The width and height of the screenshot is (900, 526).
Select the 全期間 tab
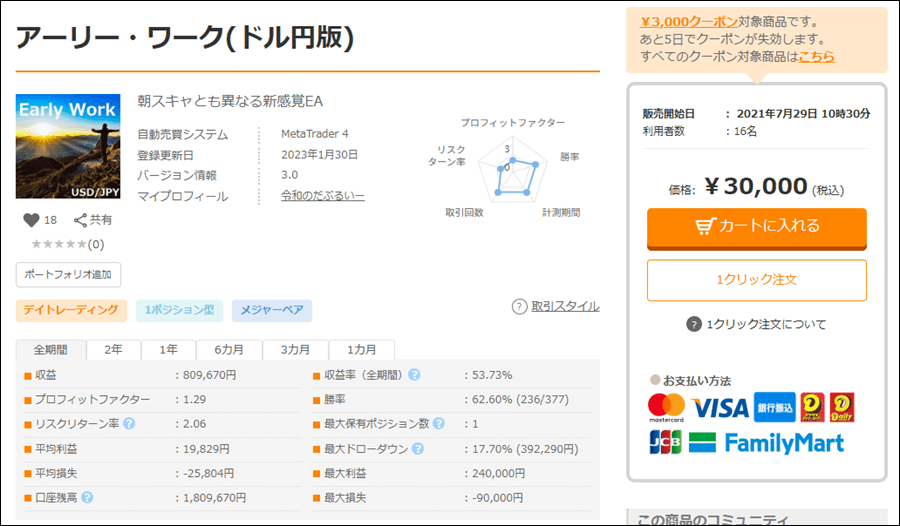(x=50, y=350)
